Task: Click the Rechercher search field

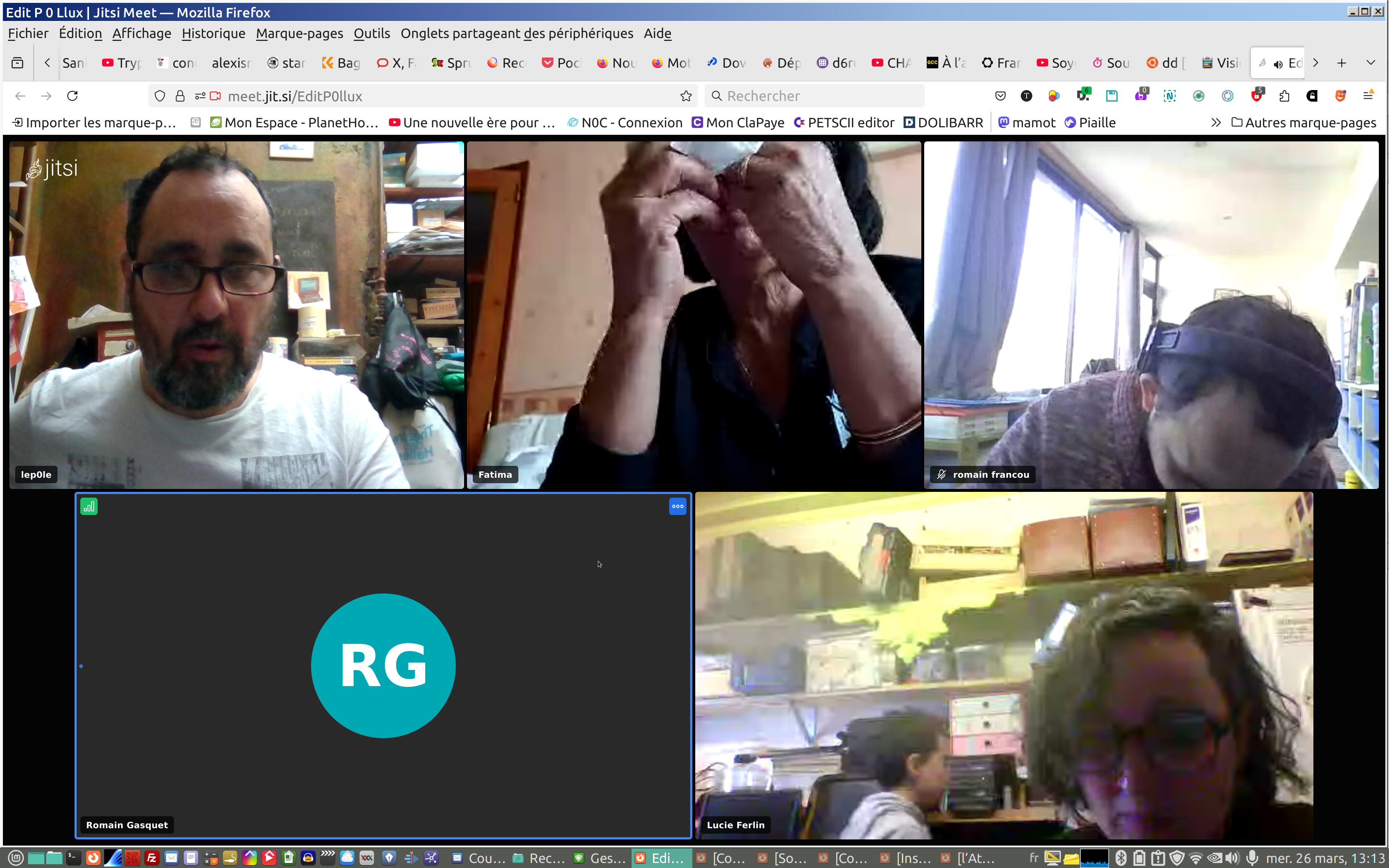Action: [815, 96]
